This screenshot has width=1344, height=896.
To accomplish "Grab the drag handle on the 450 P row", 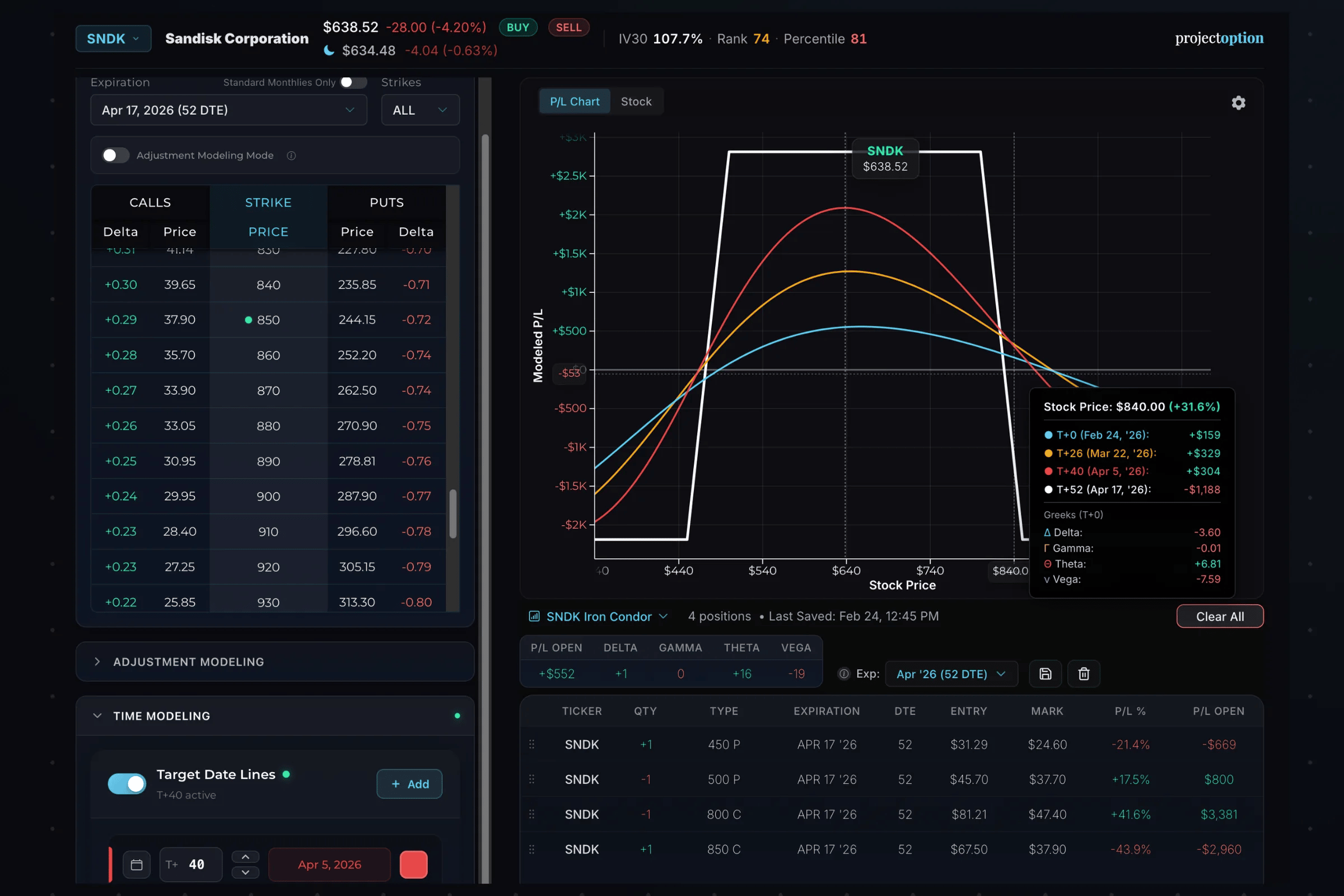I will pos(531,744).
